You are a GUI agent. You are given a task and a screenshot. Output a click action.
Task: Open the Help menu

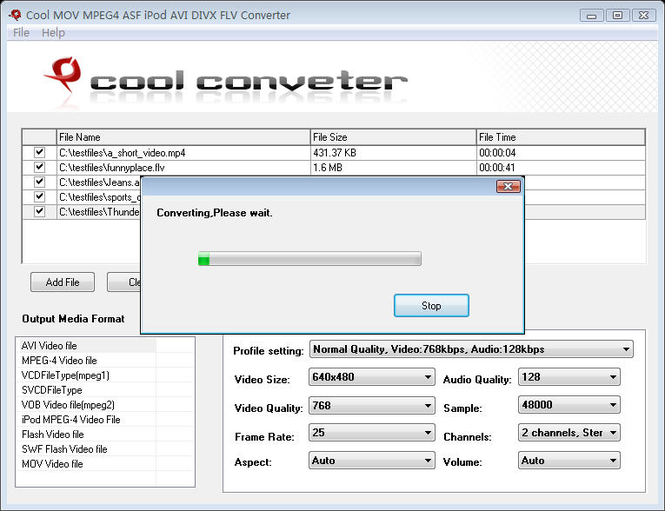pyautogui.click(x=53, y=33)
